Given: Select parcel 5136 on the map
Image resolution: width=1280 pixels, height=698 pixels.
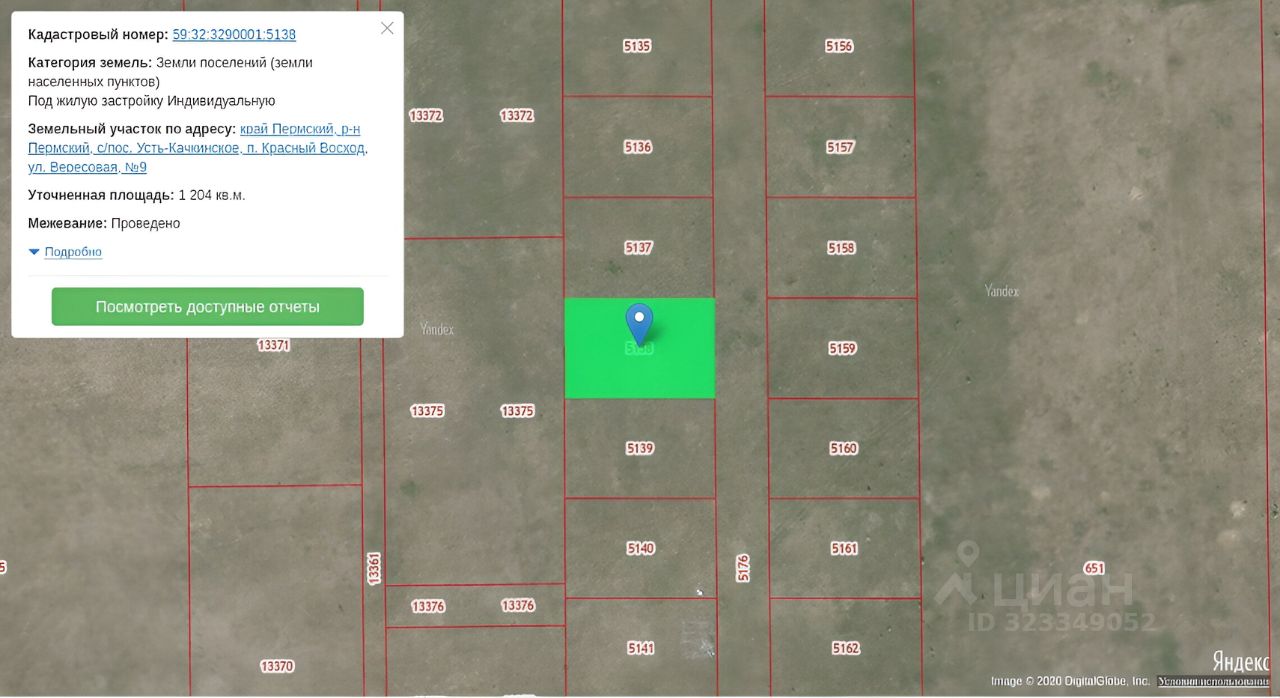Looking at the screenshot, I should [x=638, y=147].
